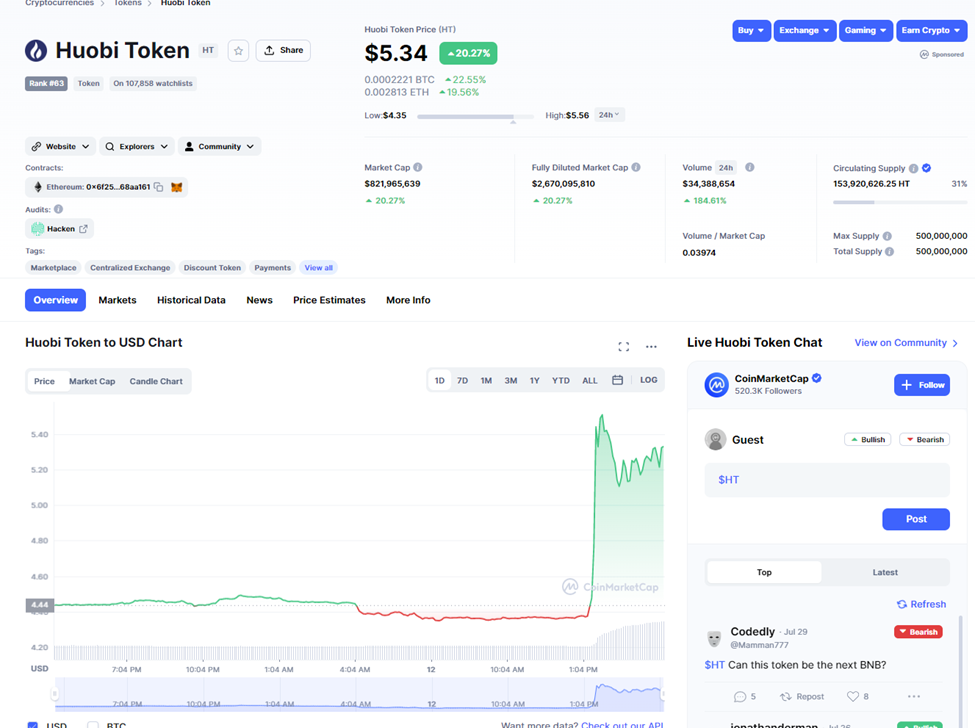Select 7D chart timeframe
The width and height of the screenshot is (975, 728).
click(x=463, y=380)
